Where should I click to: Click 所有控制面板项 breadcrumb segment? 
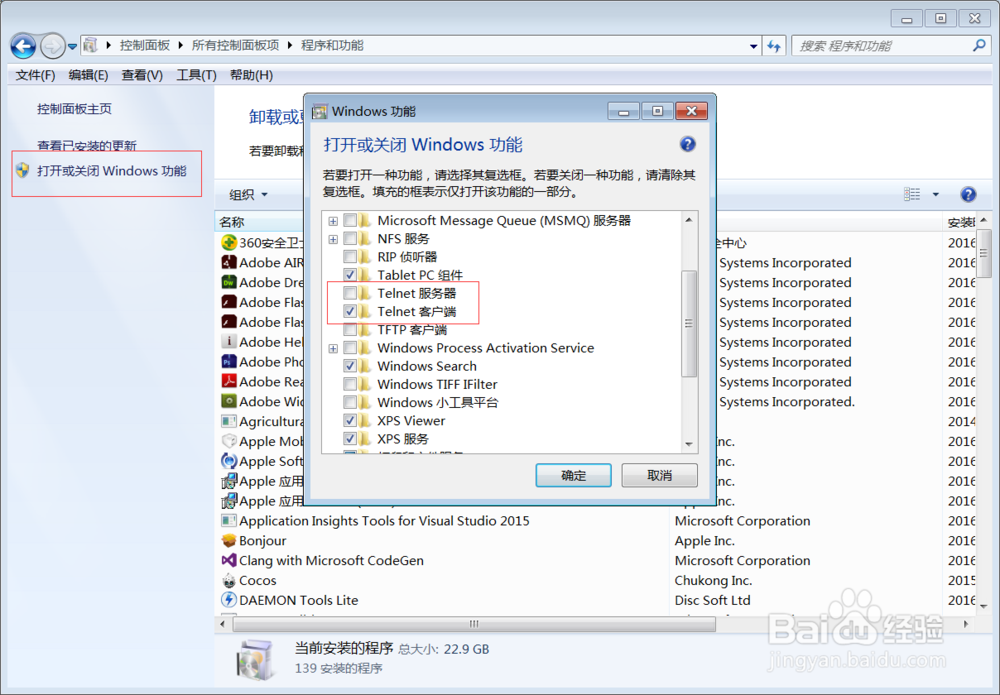[235, 45]
